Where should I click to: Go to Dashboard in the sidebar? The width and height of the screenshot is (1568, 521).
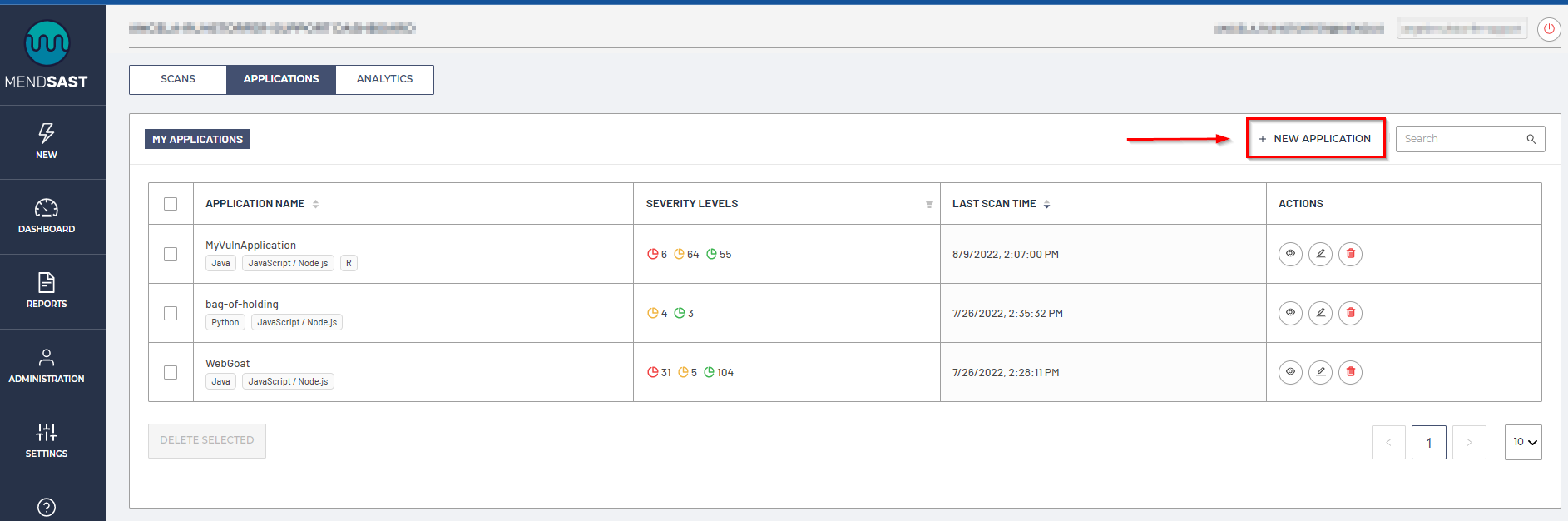click(x=47, y=208)
